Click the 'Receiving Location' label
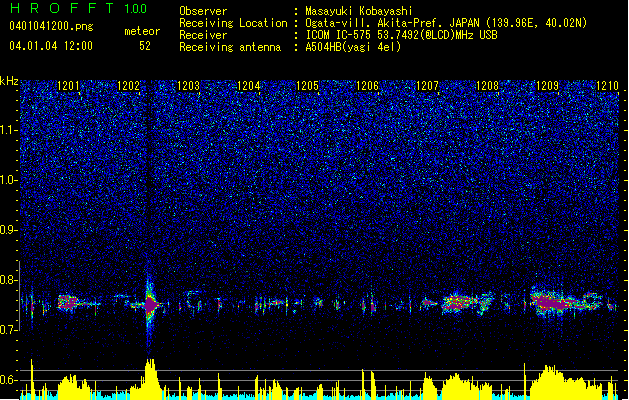This screenshot has width=629, height=400. (233, 23)
